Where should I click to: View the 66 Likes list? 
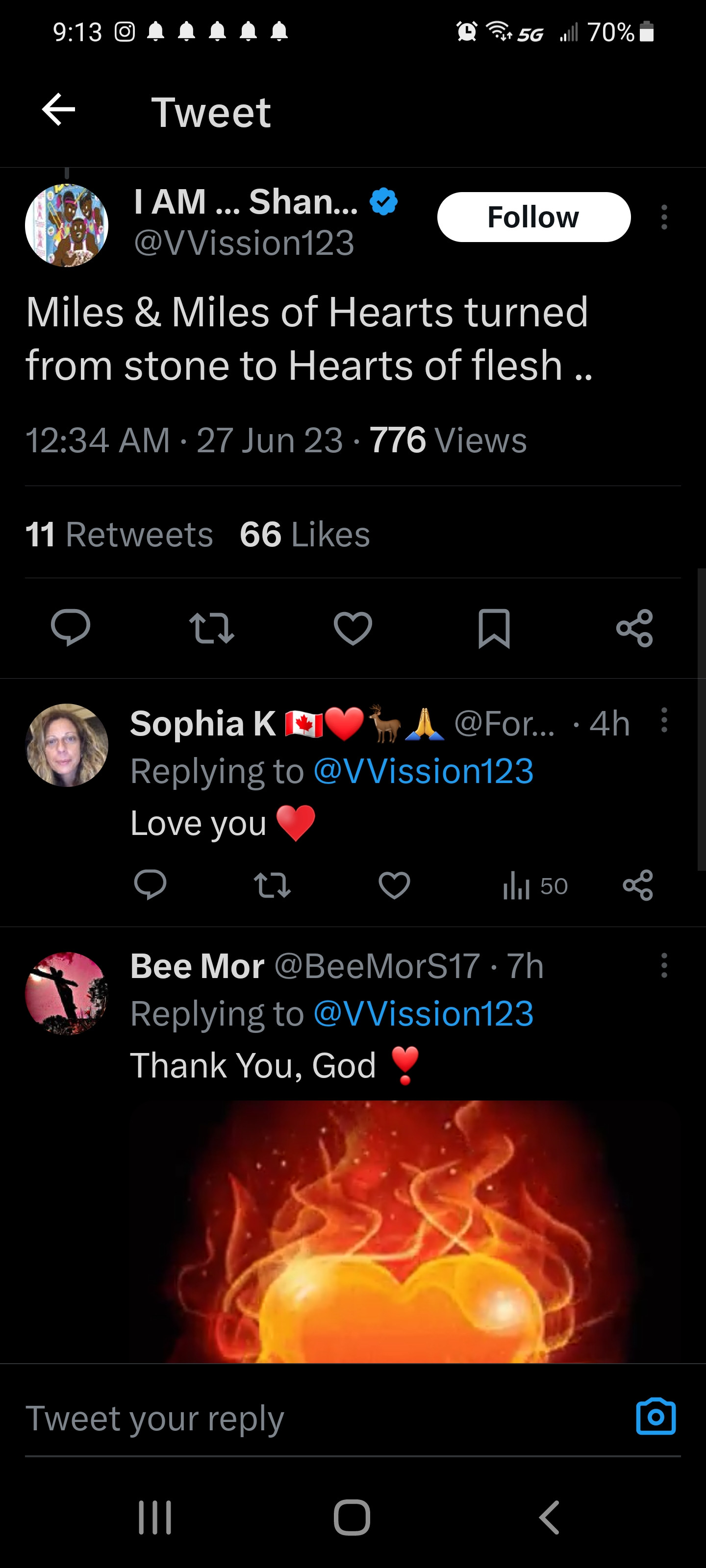click(304, 535)
